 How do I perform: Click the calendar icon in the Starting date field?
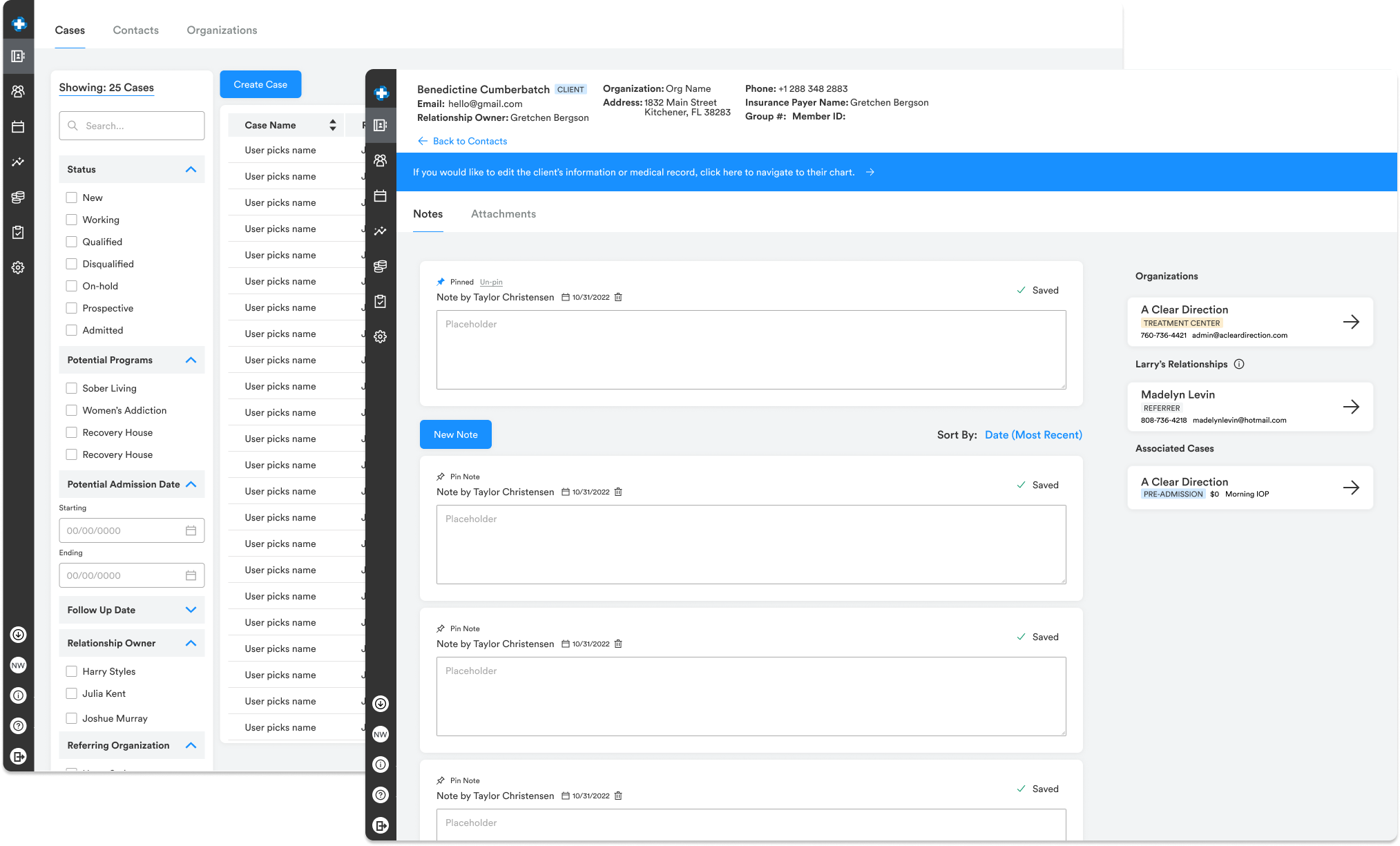191,530
